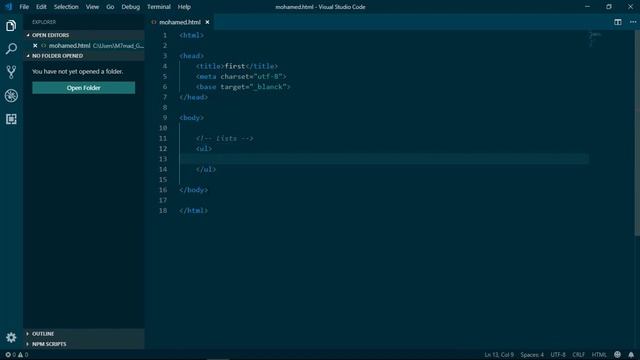Open the Extensions view icon

coord(11,119)
